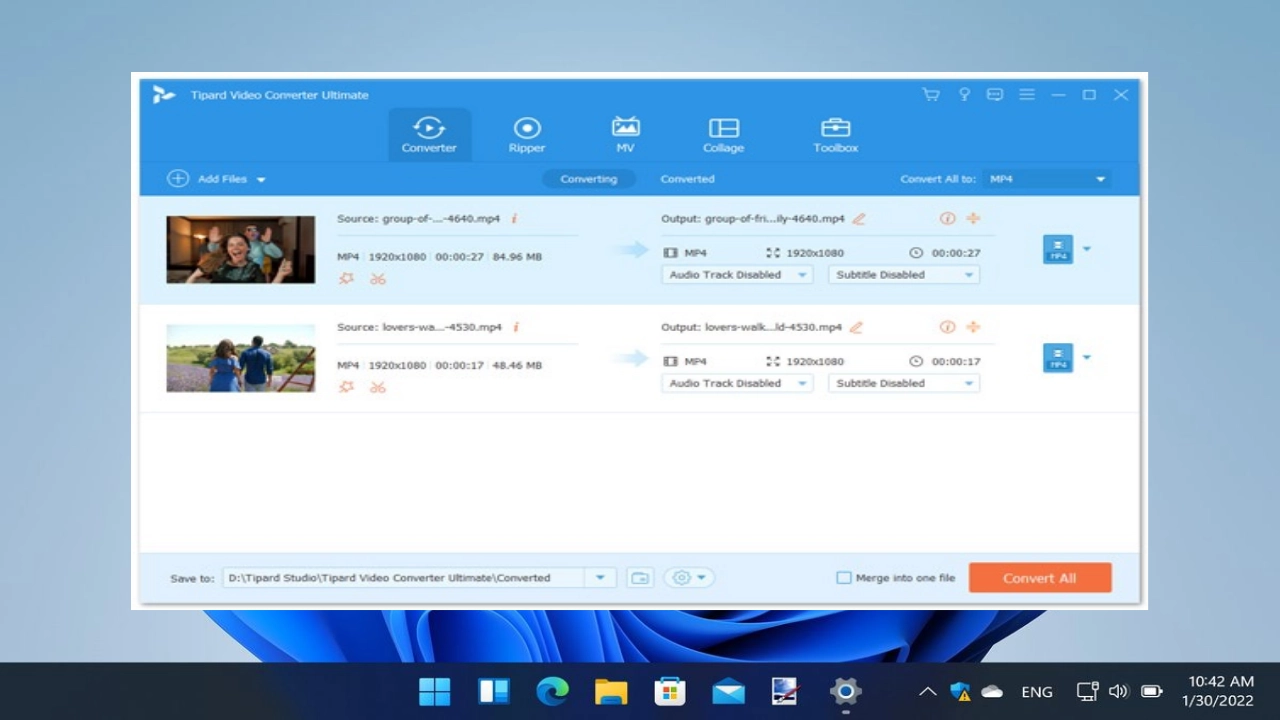
Task: Click the Convert All button
Action: point(1040,578)
